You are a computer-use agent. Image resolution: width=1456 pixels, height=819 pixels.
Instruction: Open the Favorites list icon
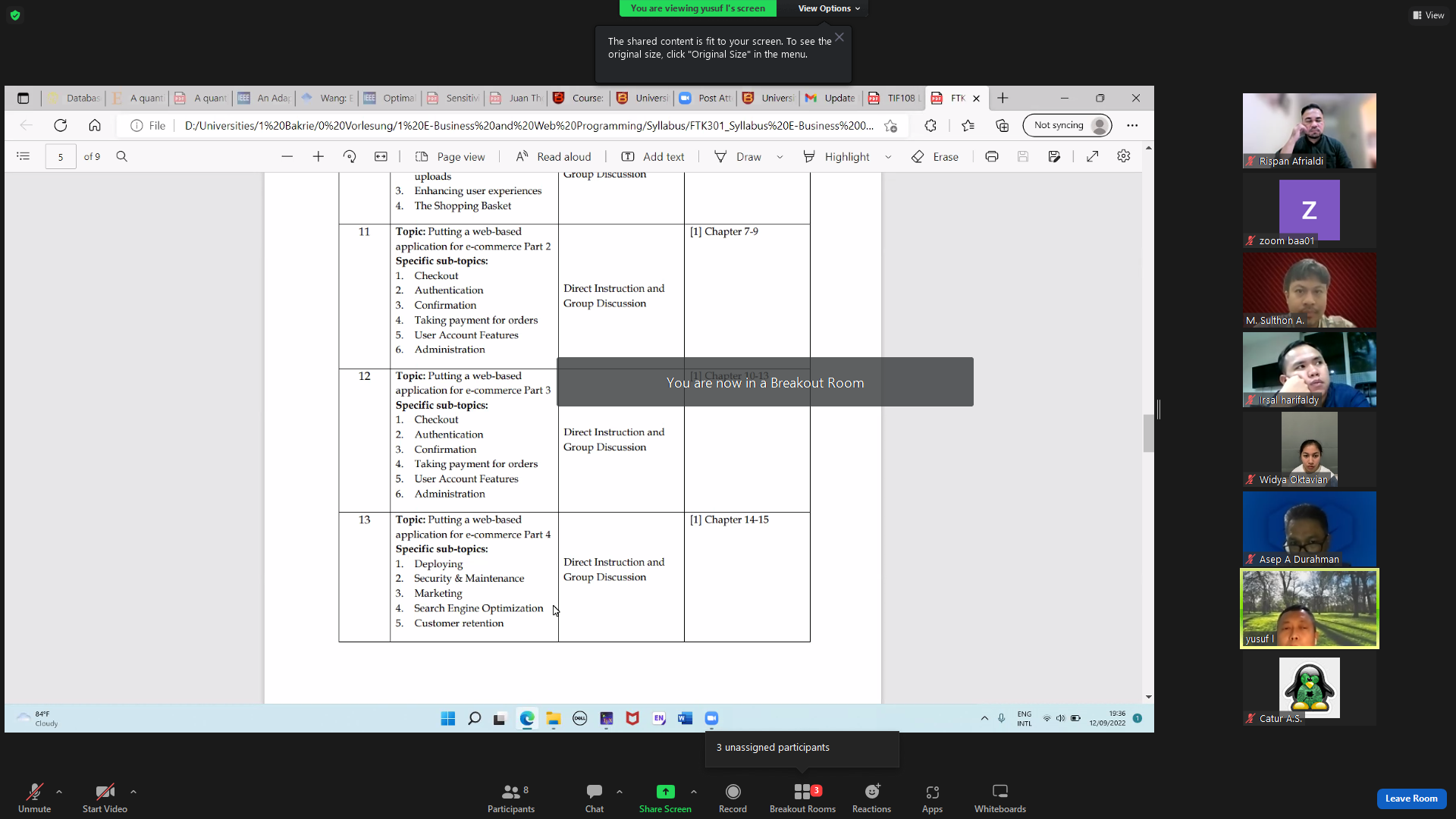pos(968,125)
